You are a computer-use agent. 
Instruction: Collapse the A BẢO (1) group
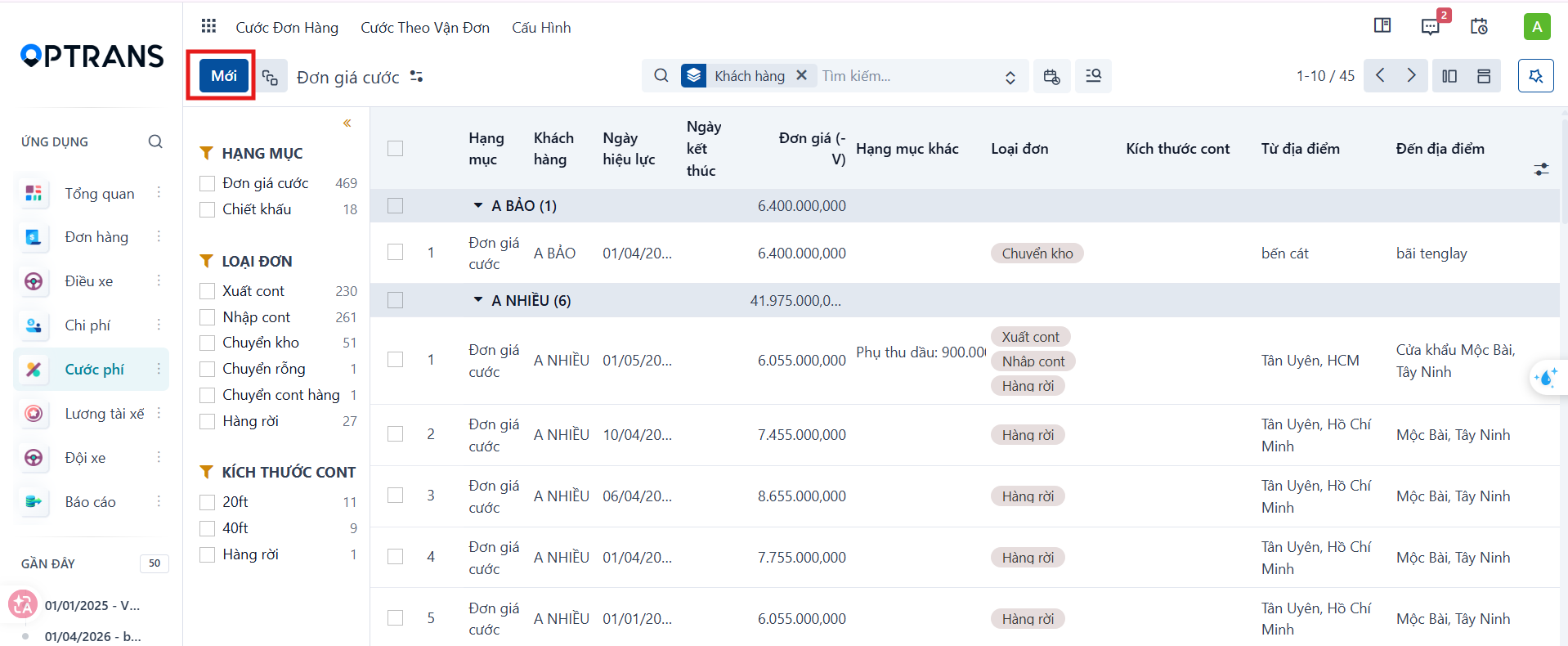click(478, 206)
